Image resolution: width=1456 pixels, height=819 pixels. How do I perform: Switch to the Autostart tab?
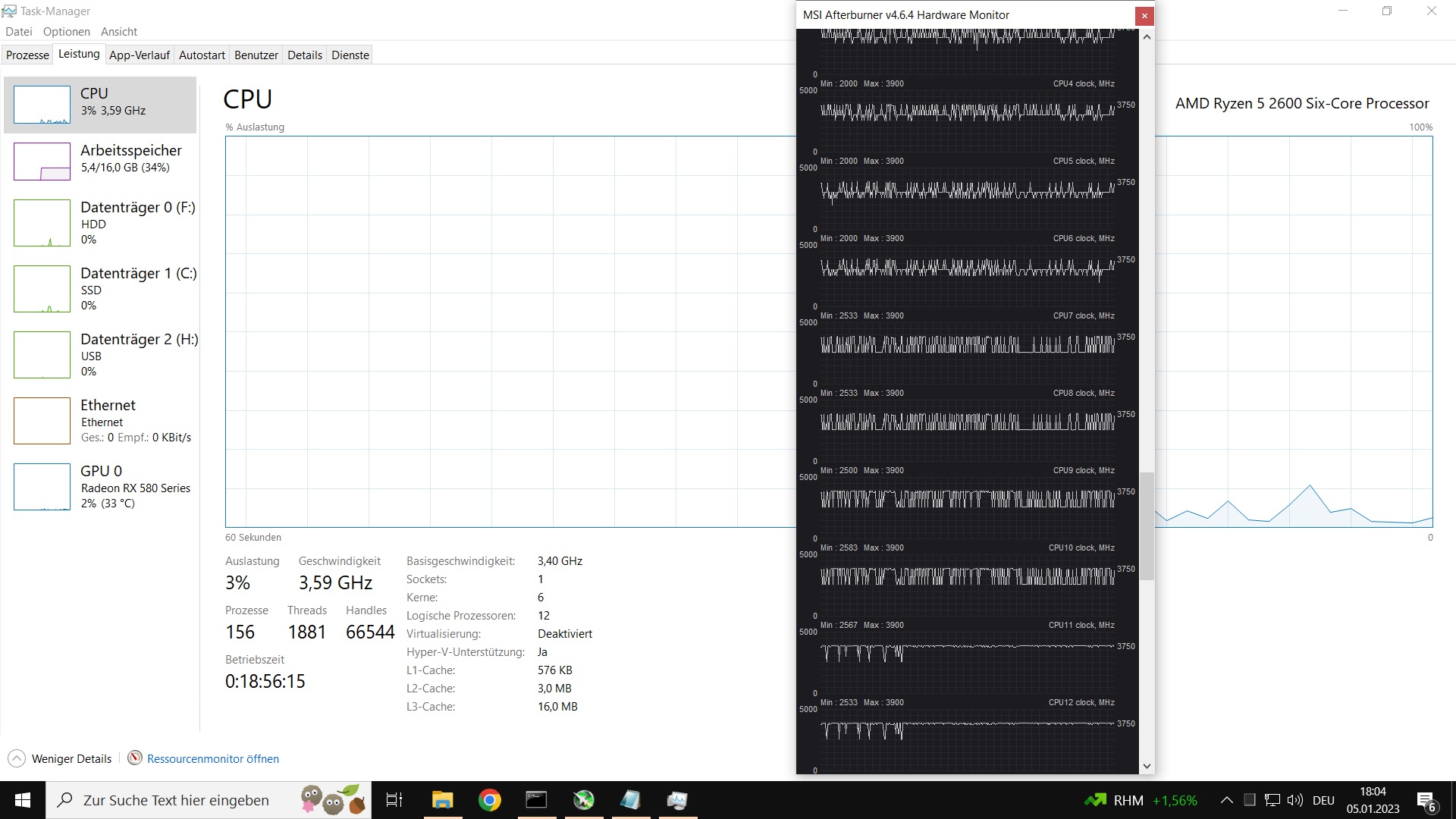point(202,55)
